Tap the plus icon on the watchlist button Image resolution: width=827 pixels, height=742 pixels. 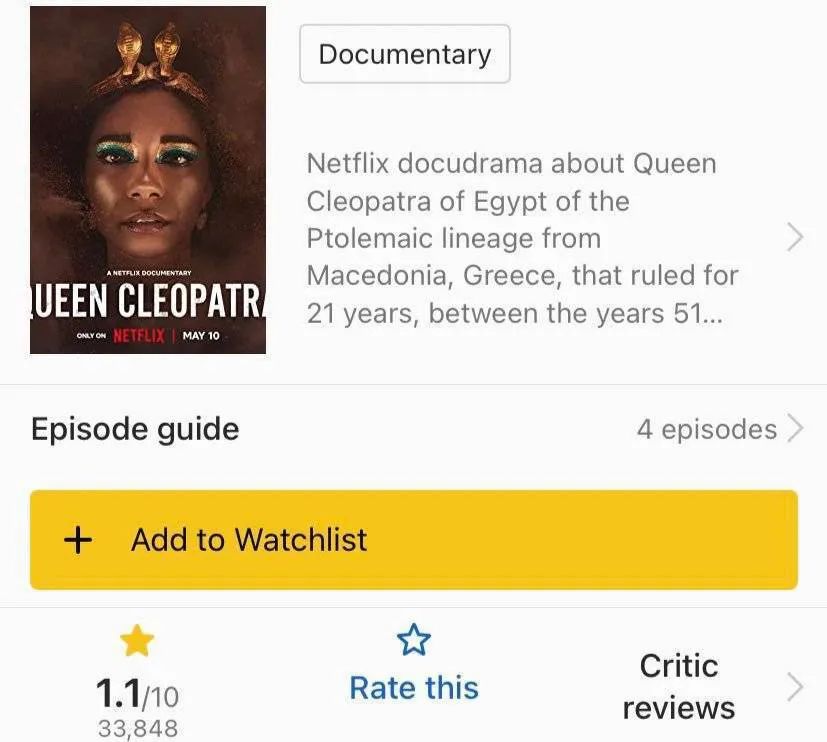point(78,540)
